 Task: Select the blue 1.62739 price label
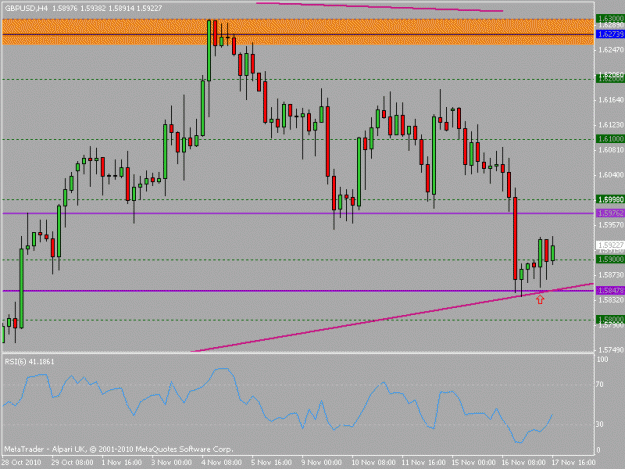coord(610,35)
